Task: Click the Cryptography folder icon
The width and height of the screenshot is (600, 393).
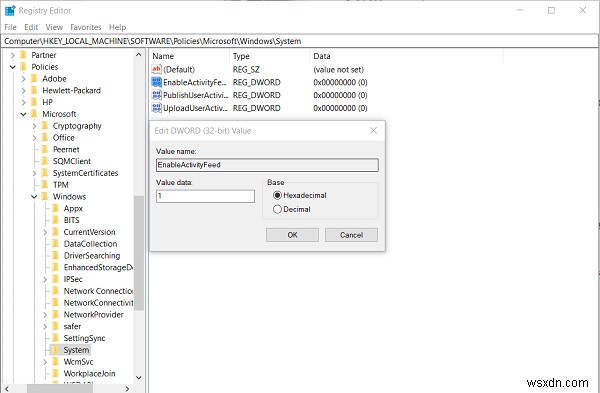Action: pos(45,126)
